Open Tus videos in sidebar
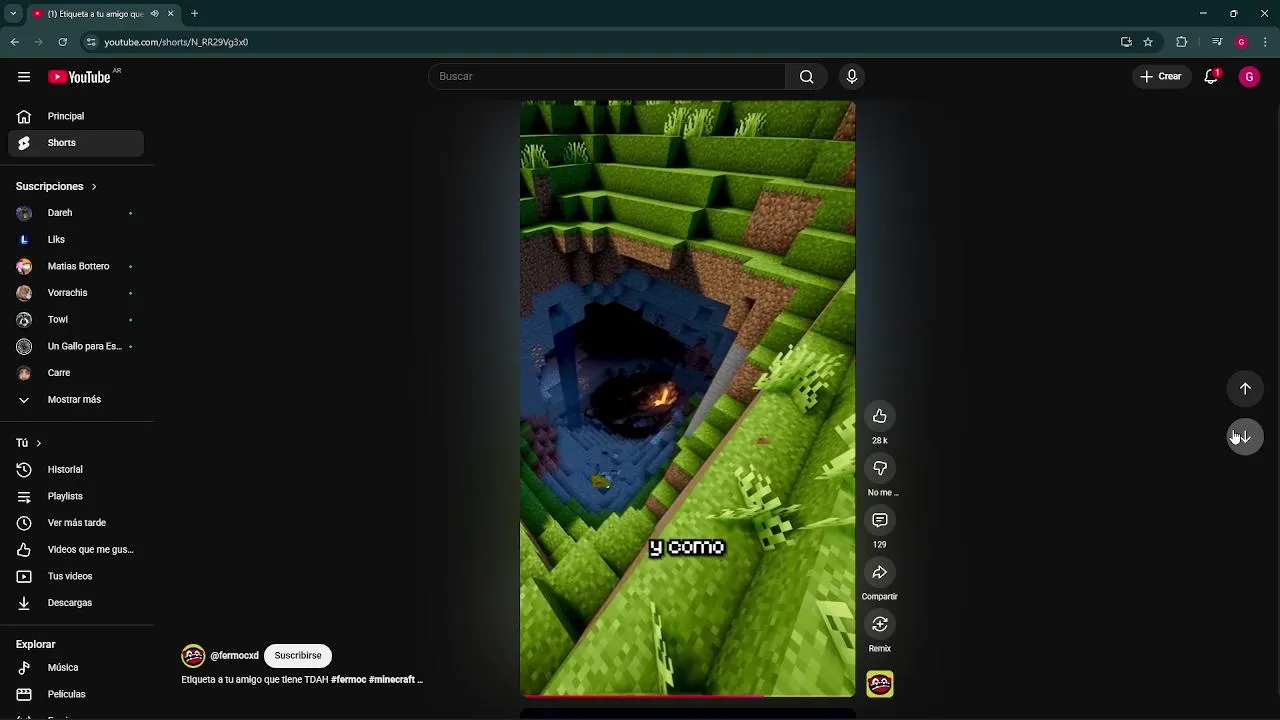The height and width of the screenshot is (720, 1280). (x=76, y=576)
